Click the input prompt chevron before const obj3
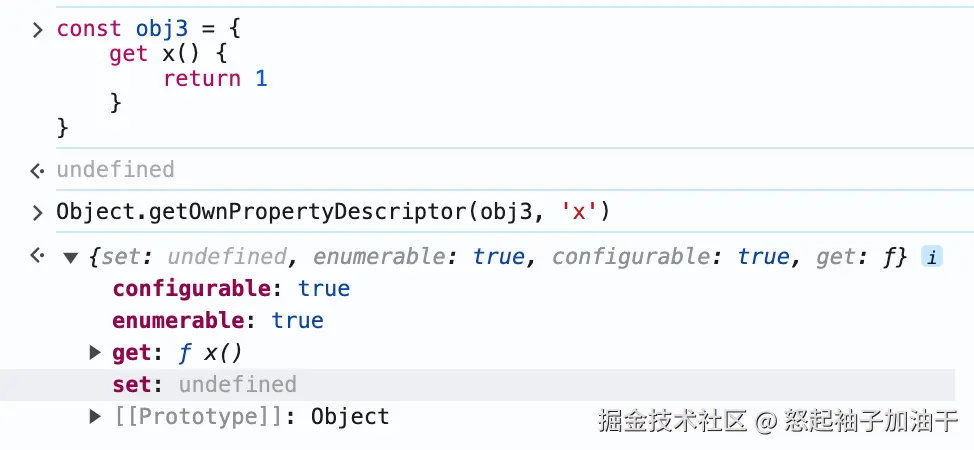Viewport: 974px width, 450px height. (38, 29)
